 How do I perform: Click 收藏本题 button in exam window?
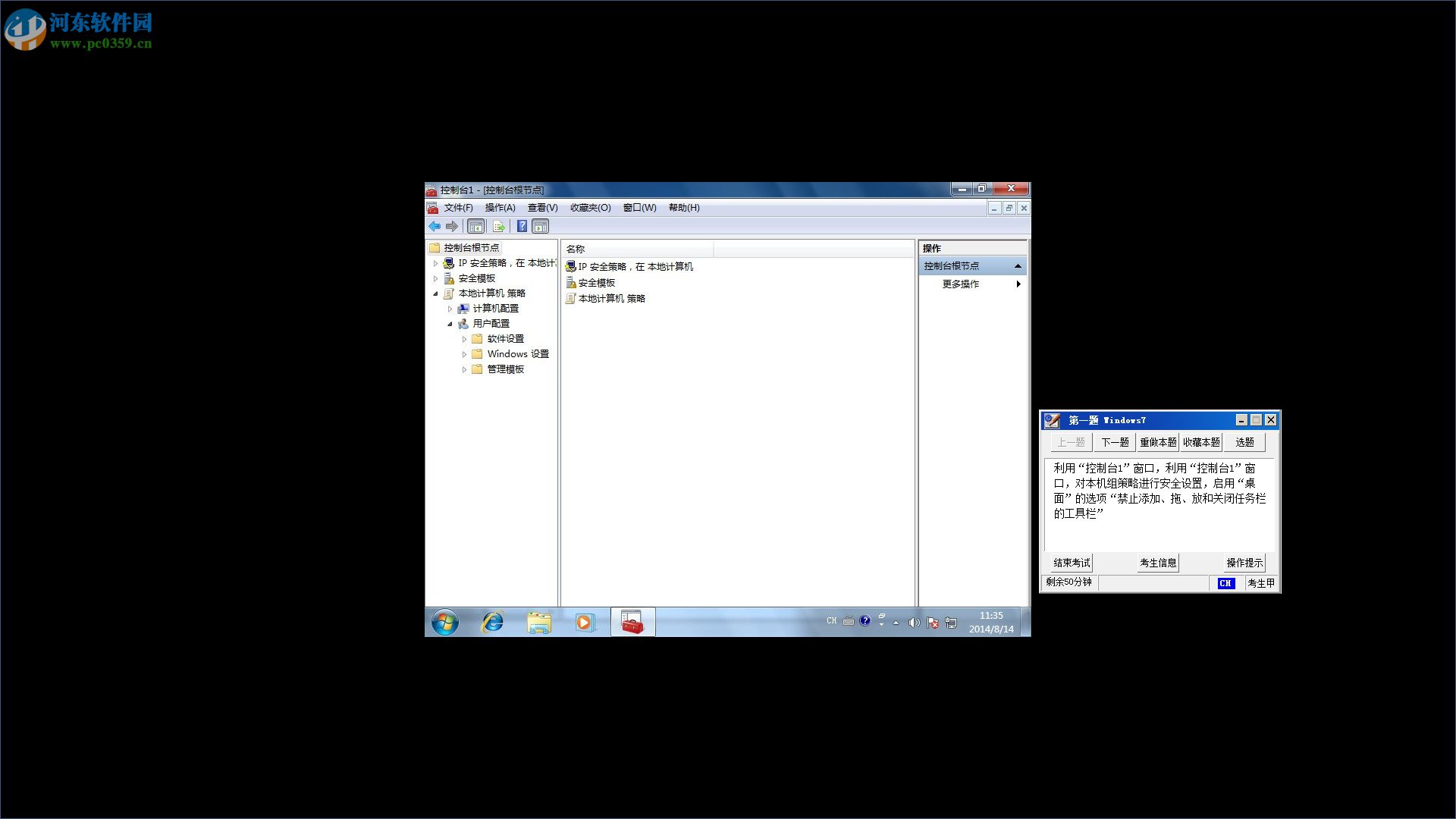[1201, 442]
